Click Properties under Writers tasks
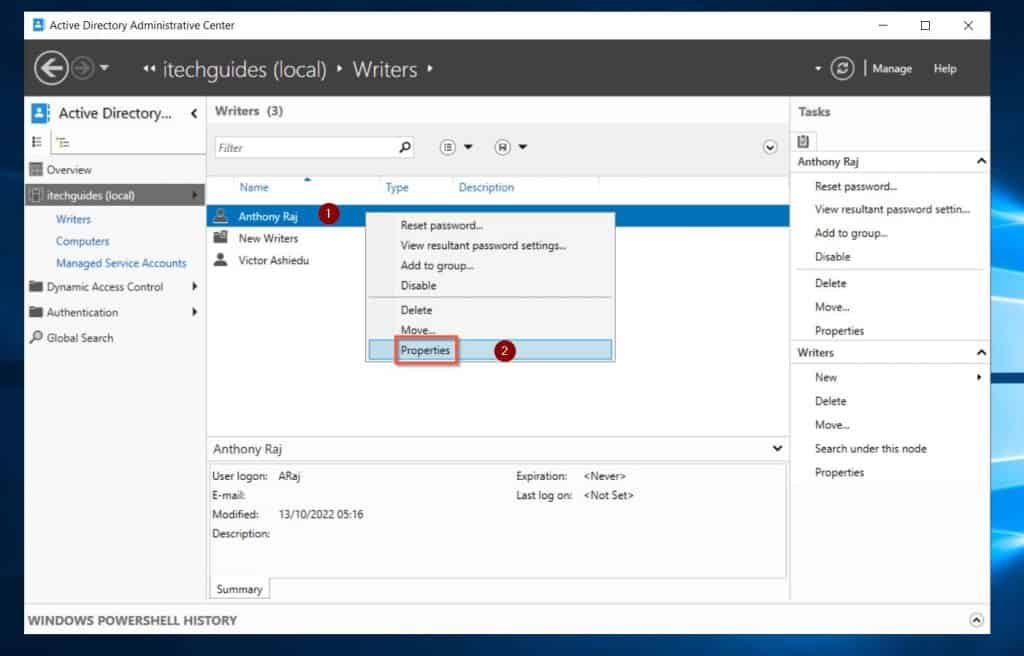The image size is (1024, 656). pos(839,472)
